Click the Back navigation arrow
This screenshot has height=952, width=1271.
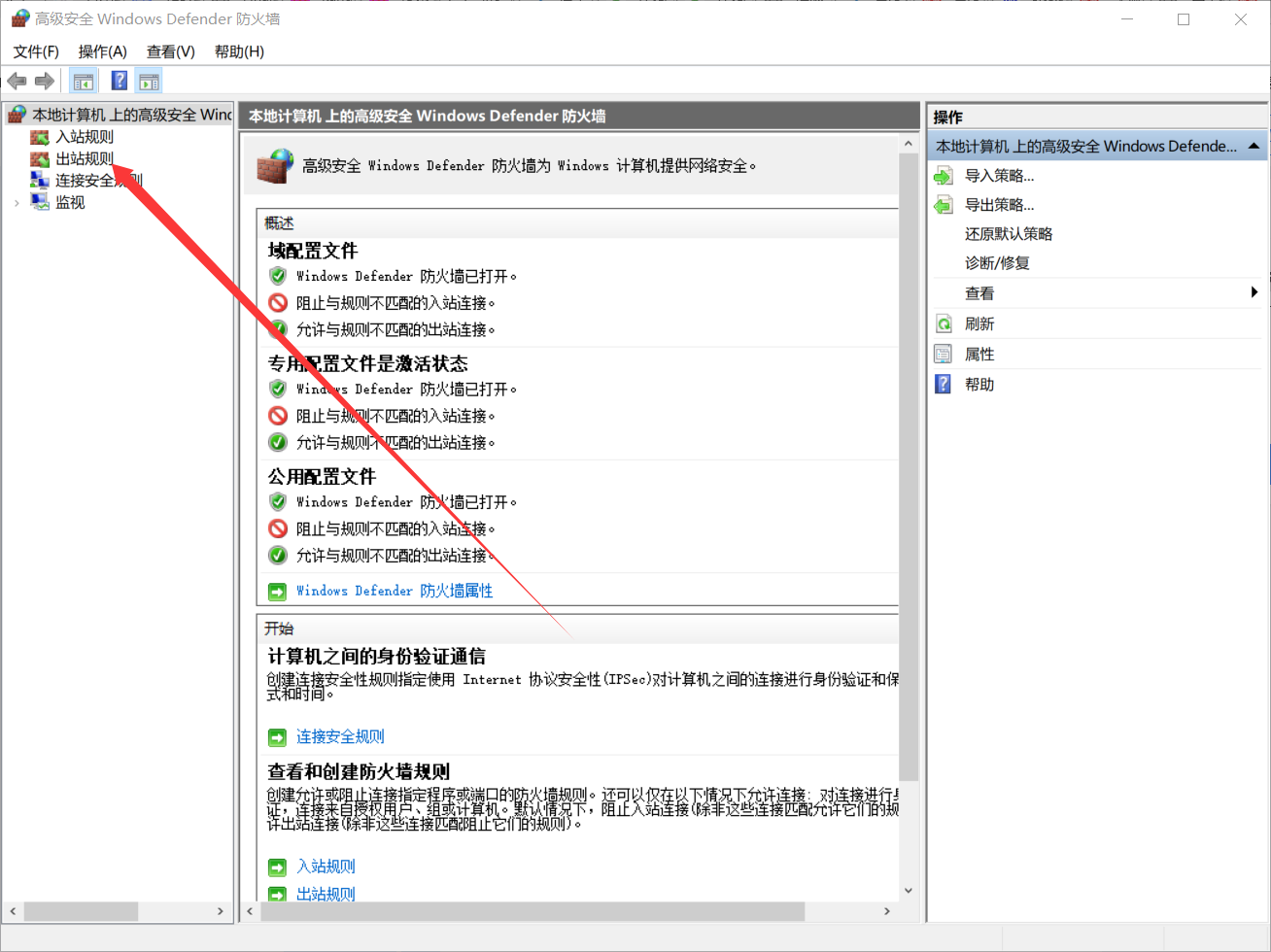(17, 81)
